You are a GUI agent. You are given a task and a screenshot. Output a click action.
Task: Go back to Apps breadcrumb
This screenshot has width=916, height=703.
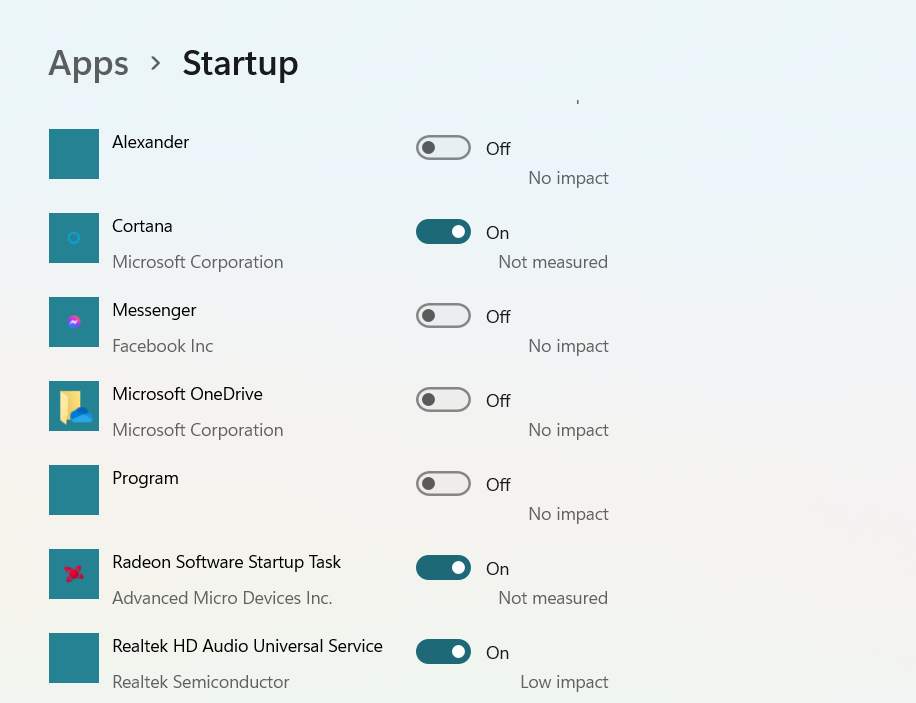click(88, 64)
